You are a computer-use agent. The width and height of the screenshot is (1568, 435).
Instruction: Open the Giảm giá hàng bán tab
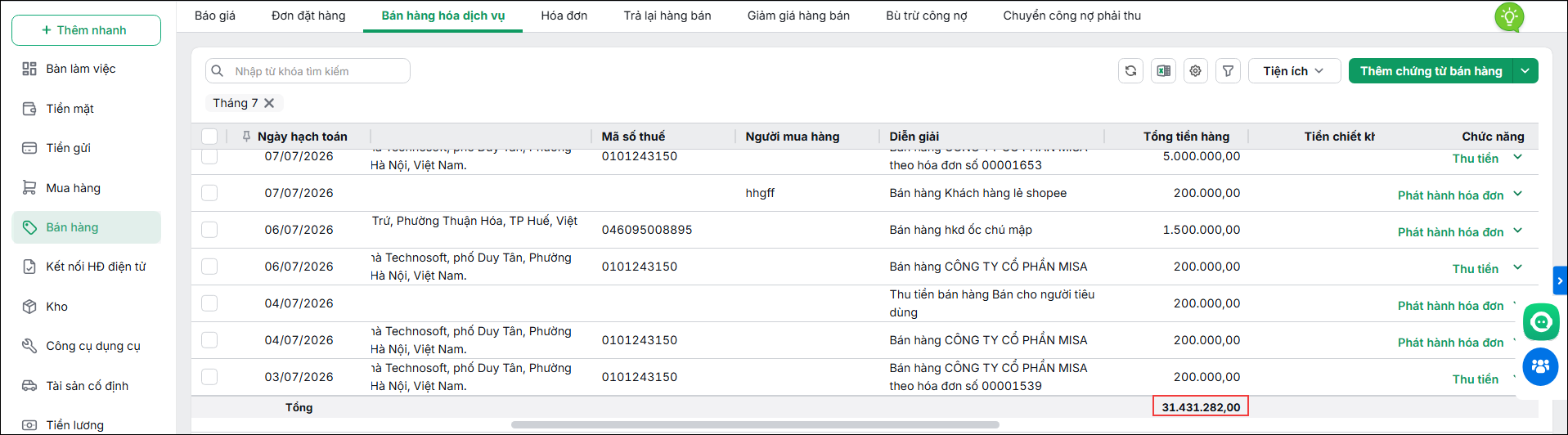tap(798, 16)
